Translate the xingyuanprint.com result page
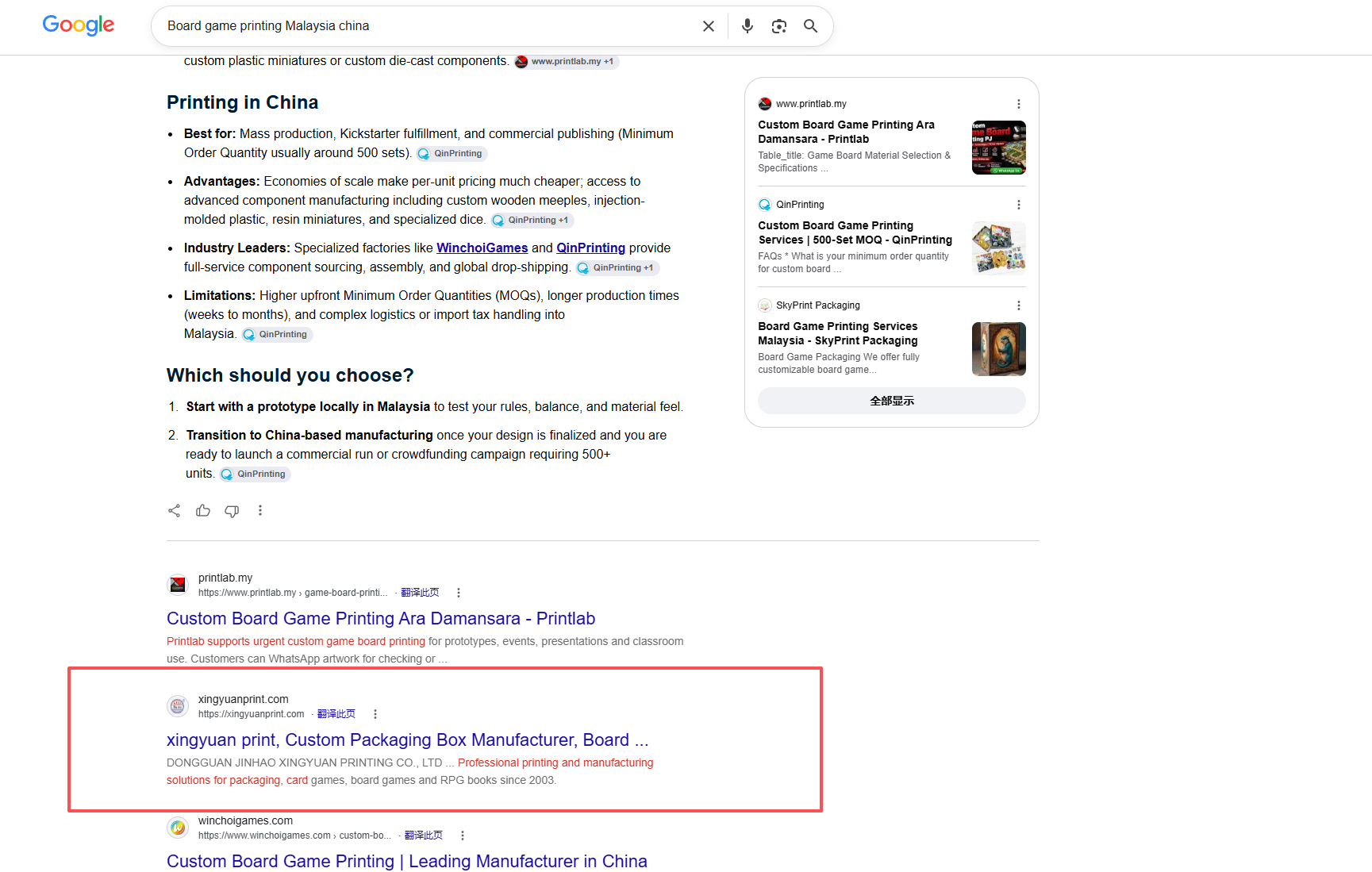 (336, 714)
